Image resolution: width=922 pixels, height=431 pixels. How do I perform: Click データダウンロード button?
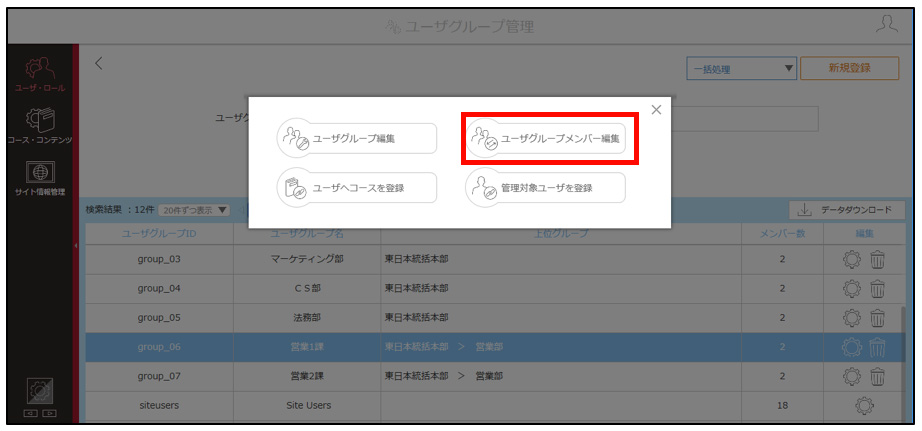click(x=847, y=210)
